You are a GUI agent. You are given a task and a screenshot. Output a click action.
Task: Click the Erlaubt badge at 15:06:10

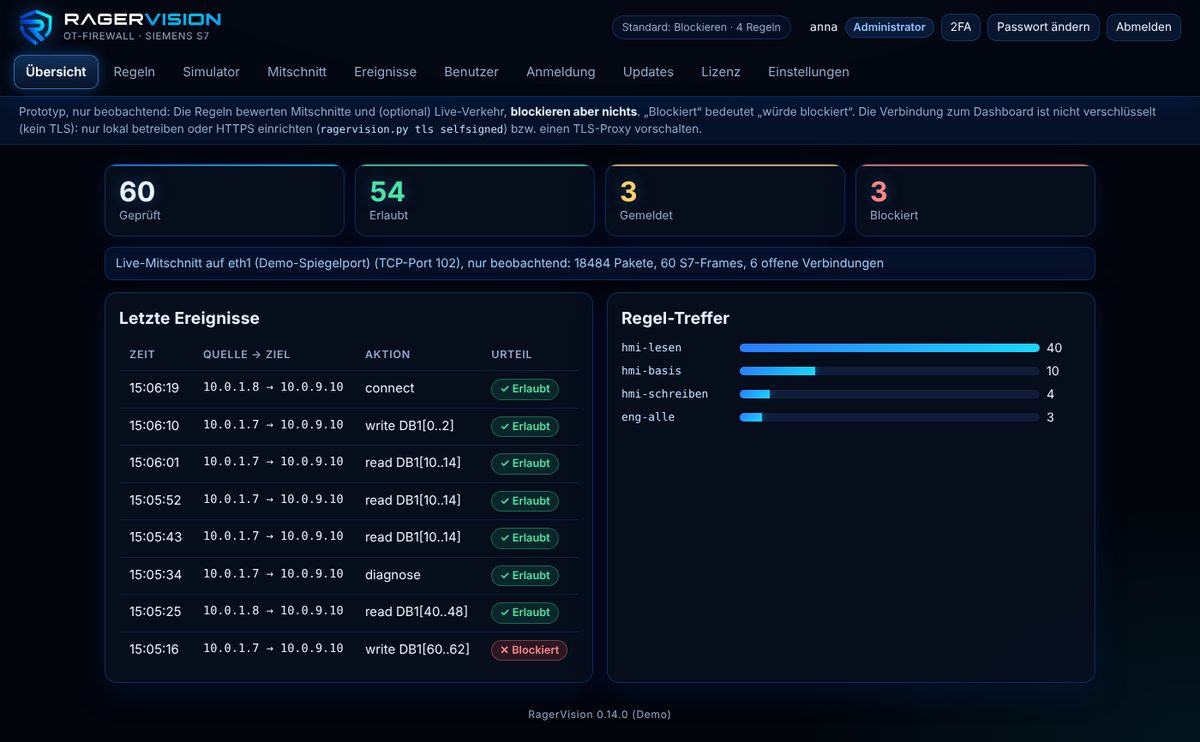(x=525, y=426)
